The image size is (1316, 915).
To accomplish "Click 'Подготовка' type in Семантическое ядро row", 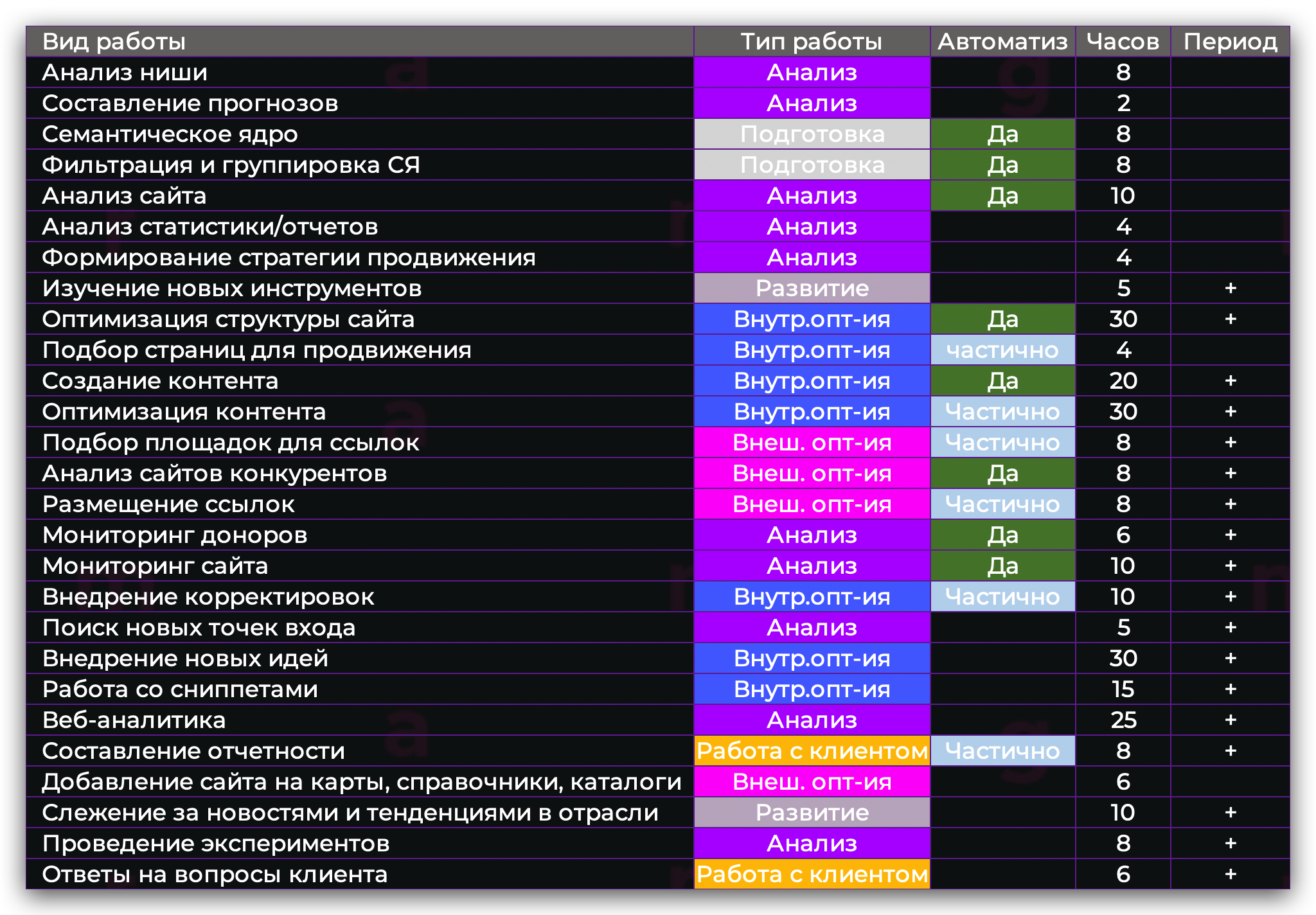I will click(x=812, y=134).
